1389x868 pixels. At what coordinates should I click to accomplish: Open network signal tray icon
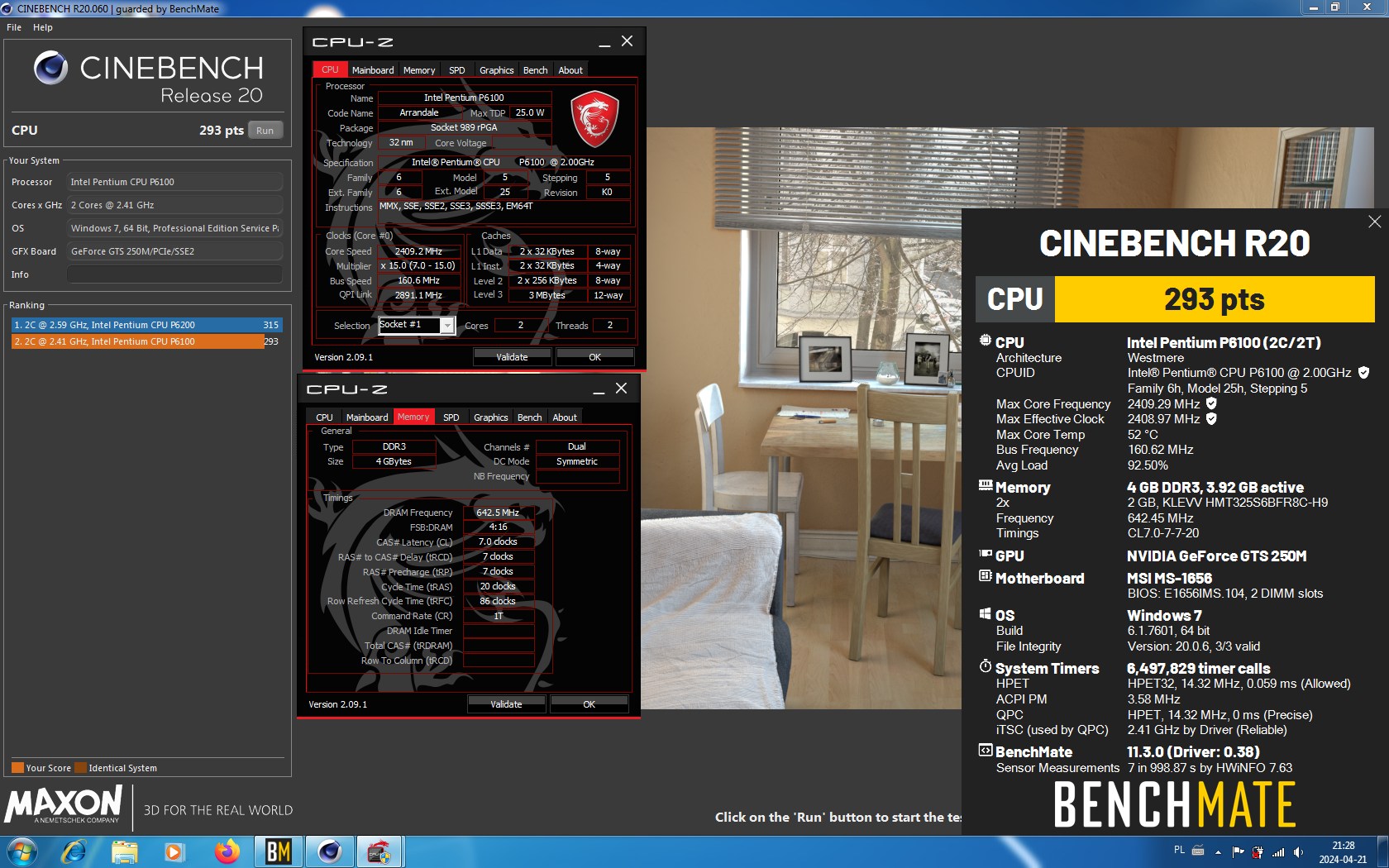(x=1278, y=851)
